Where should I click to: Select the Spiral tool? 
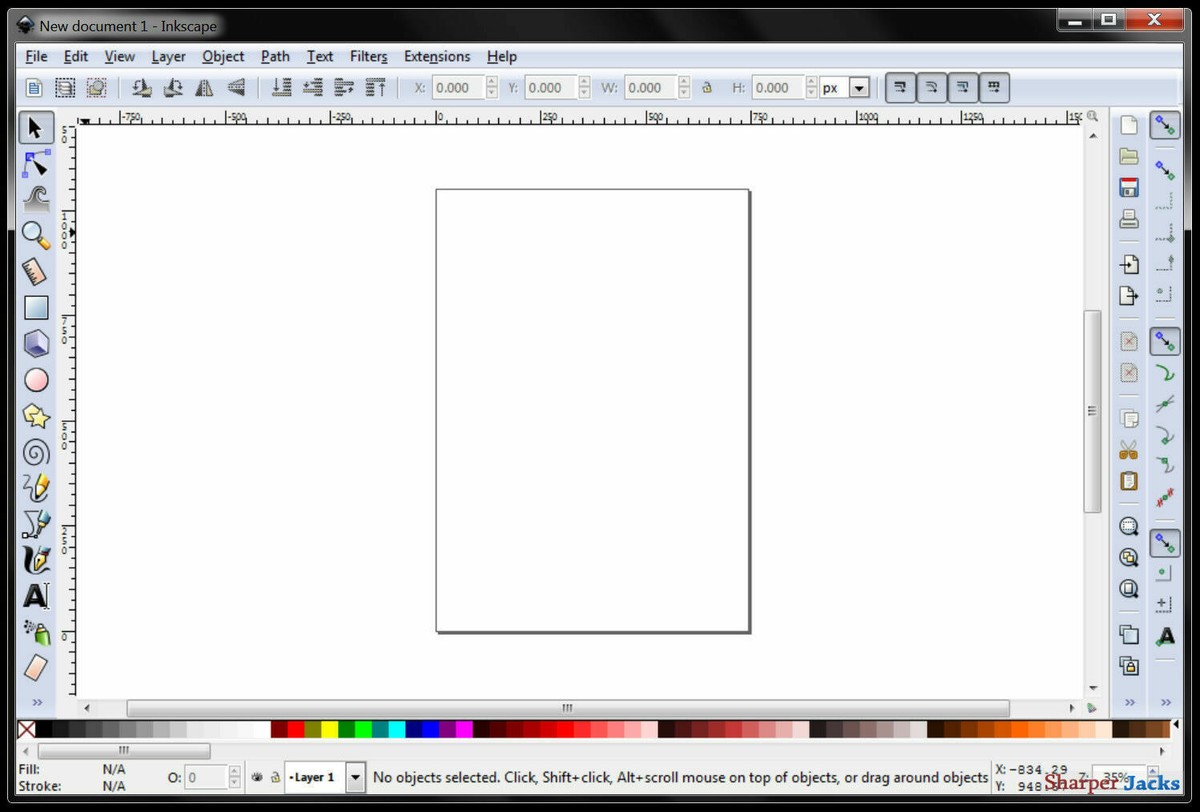pos(36,452)
